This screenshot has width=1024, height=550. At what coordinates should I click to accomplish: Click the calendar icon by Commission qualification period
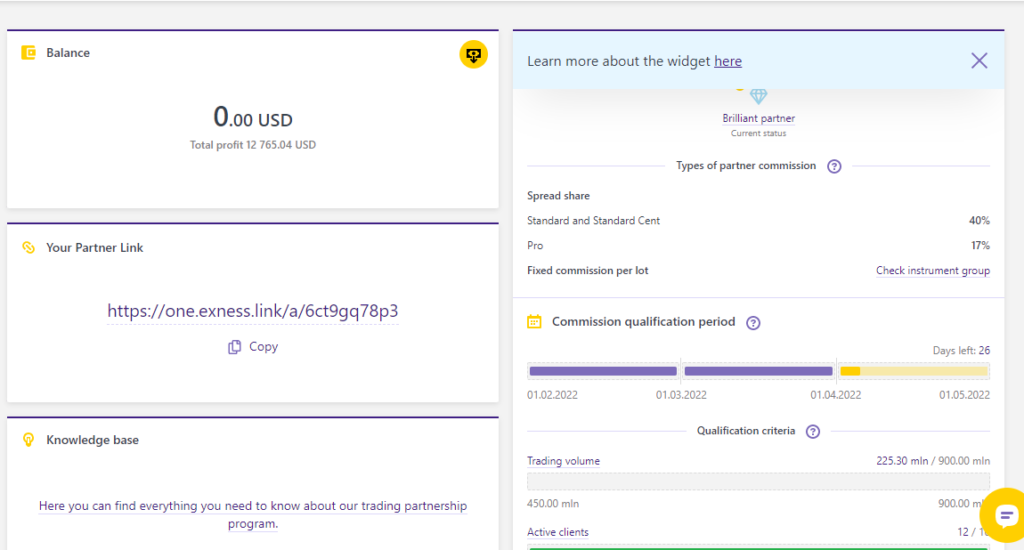point(534,322)
